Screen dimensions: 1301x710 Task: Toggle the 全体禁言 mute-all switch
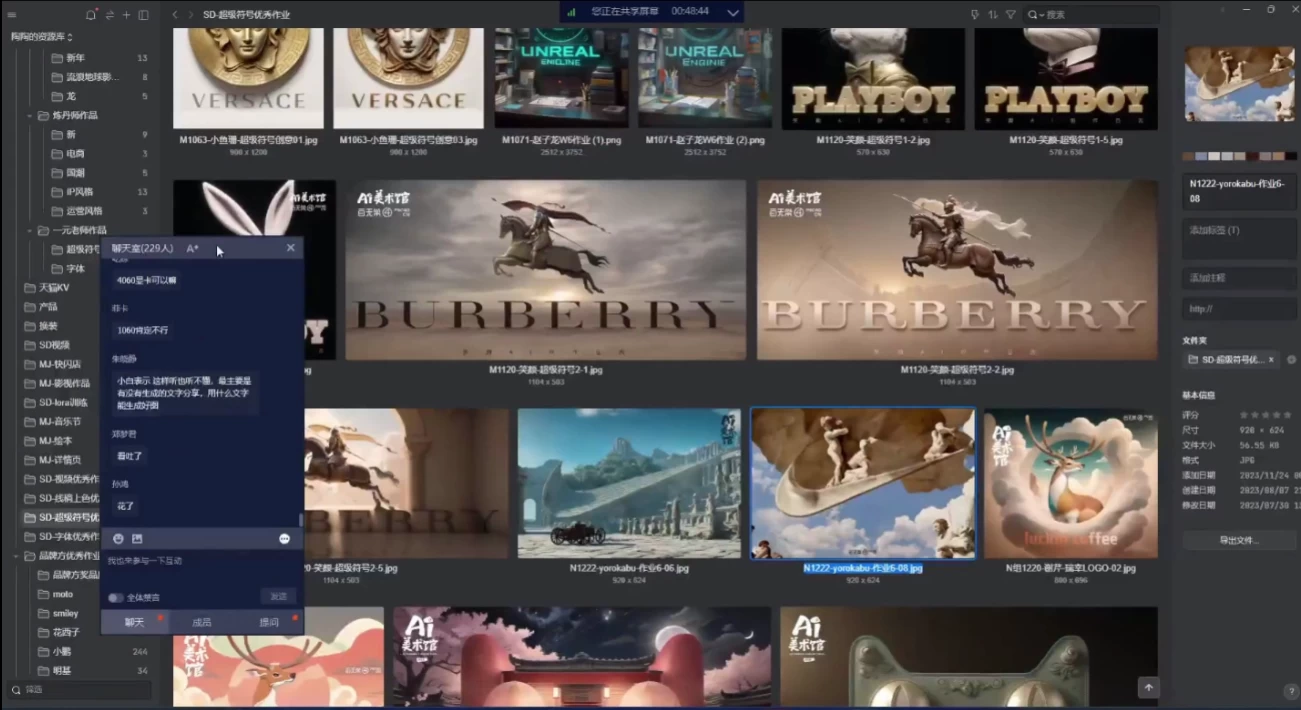click(x=116, y=597)
